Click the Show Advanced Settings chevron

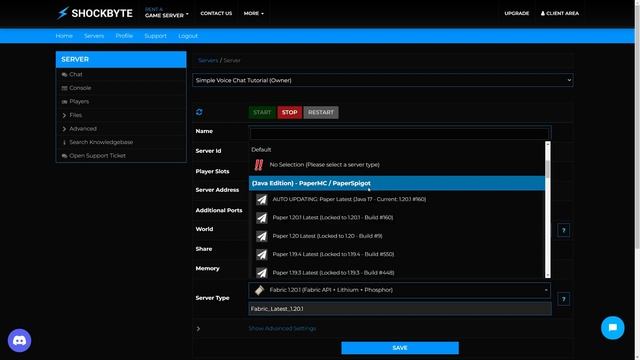click(198, 329)
